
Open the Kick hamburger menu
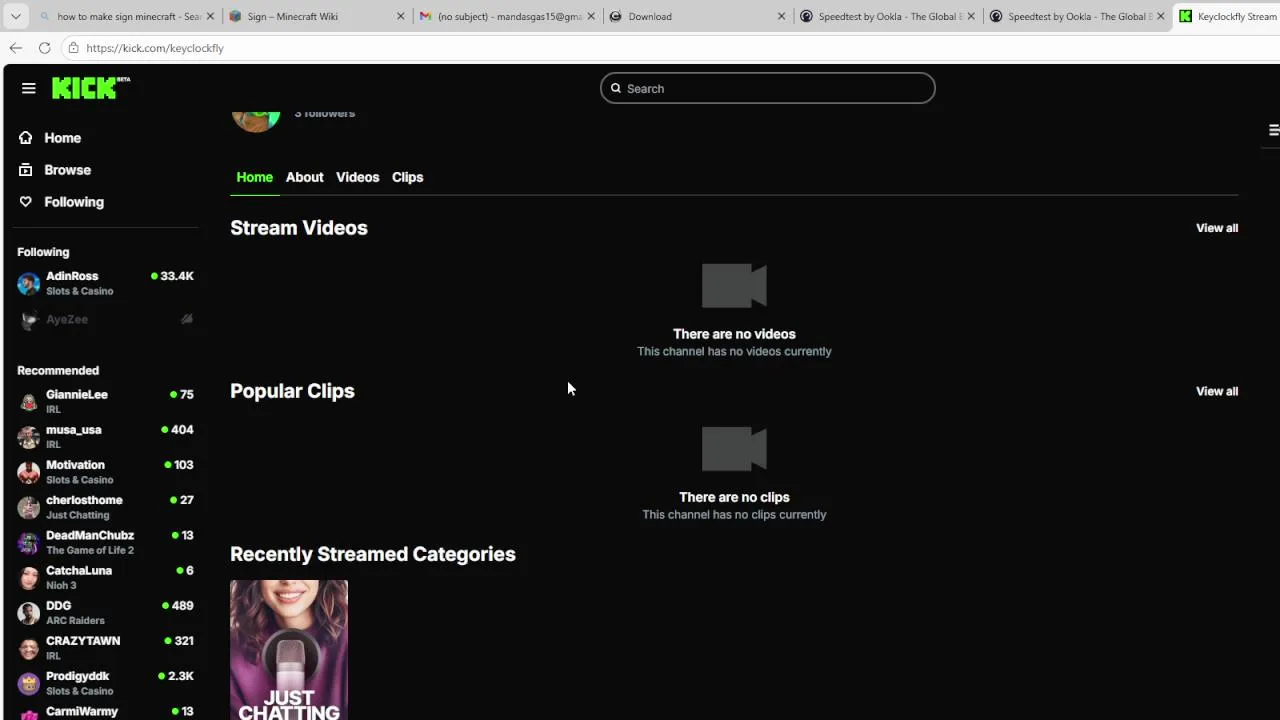click(28, 88)
